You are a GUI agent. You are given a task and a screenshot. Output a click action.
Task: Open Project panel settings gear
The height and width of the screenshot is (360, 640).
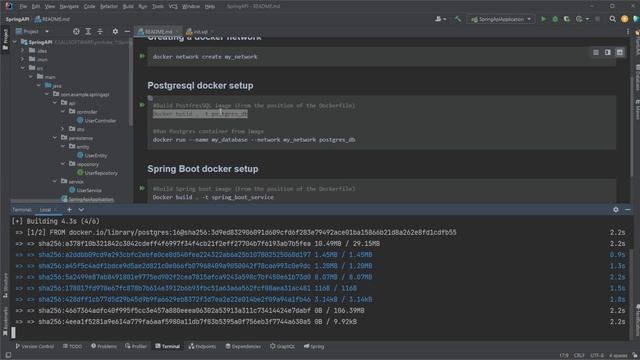[x=115, y=31]
